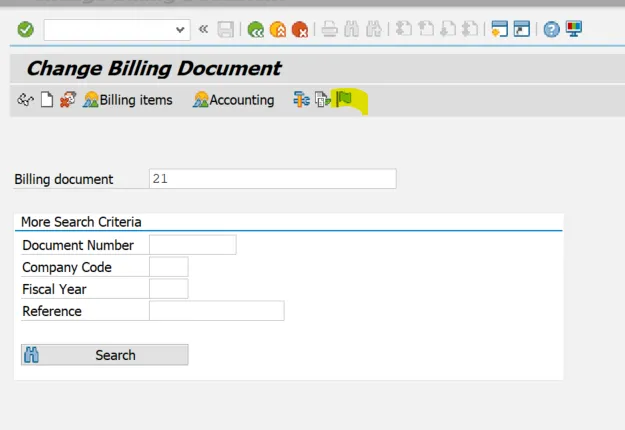Click the red Cancel icon
This screenshot has height=430, width=625.
(x=300, y=29)
